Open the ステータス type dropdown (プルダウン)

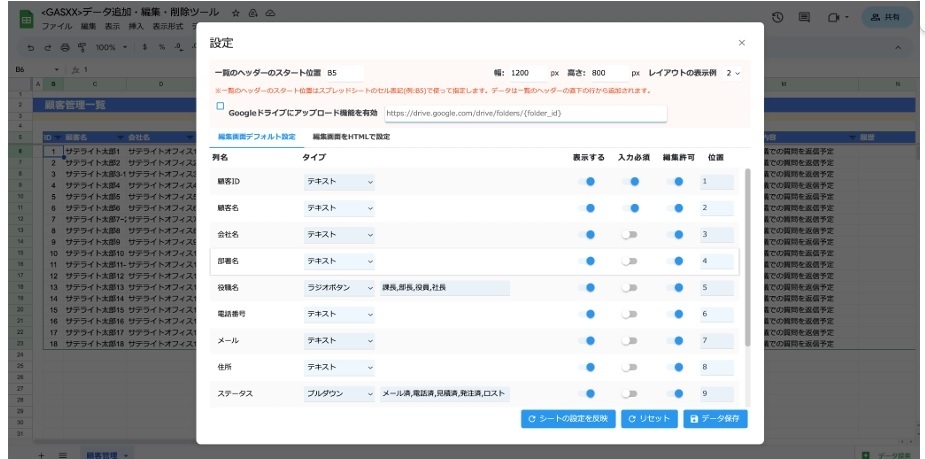[x=339, y=394]
